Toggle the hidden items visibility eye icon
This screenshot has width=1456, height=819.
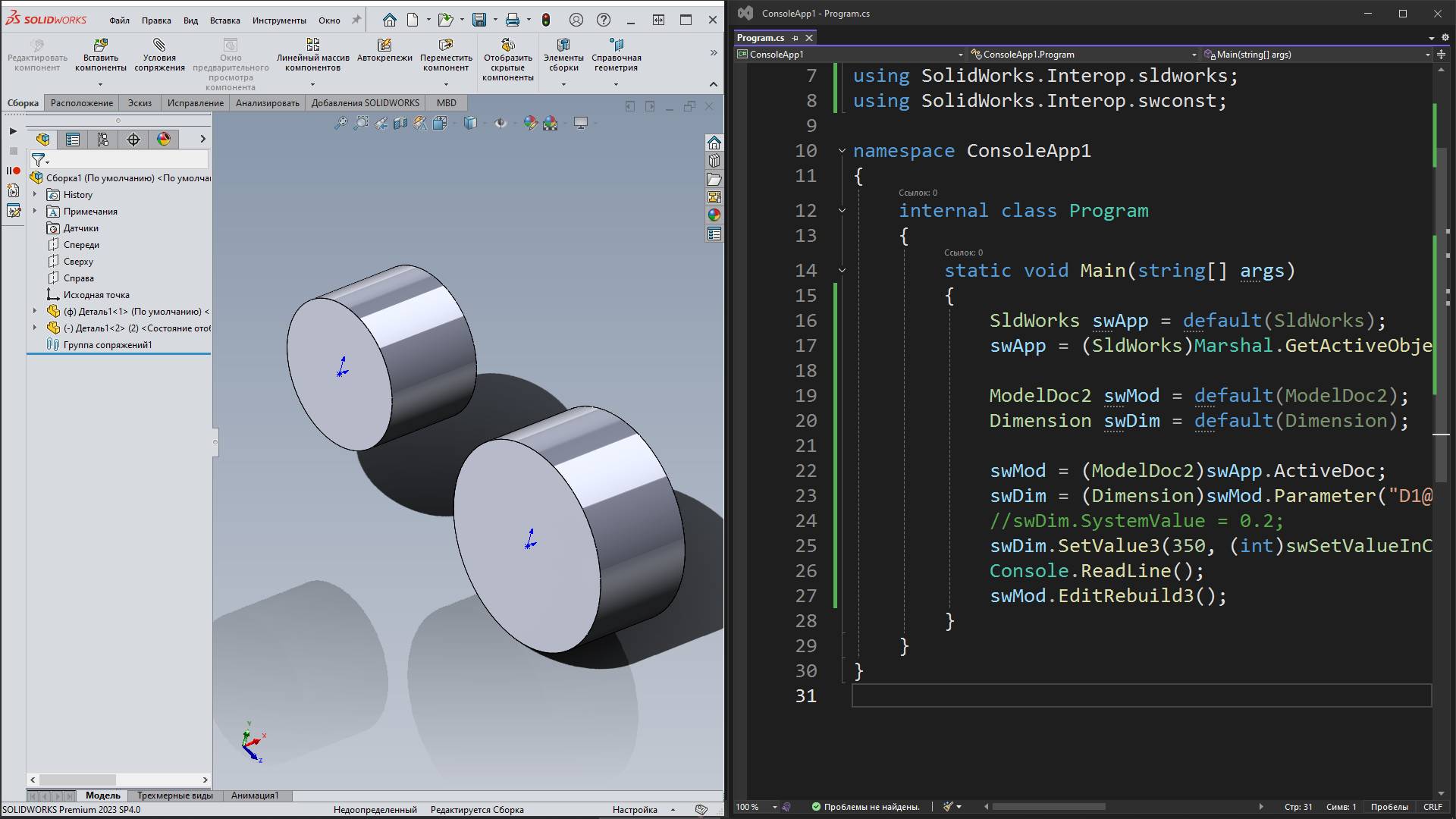[x=500, y=123]
